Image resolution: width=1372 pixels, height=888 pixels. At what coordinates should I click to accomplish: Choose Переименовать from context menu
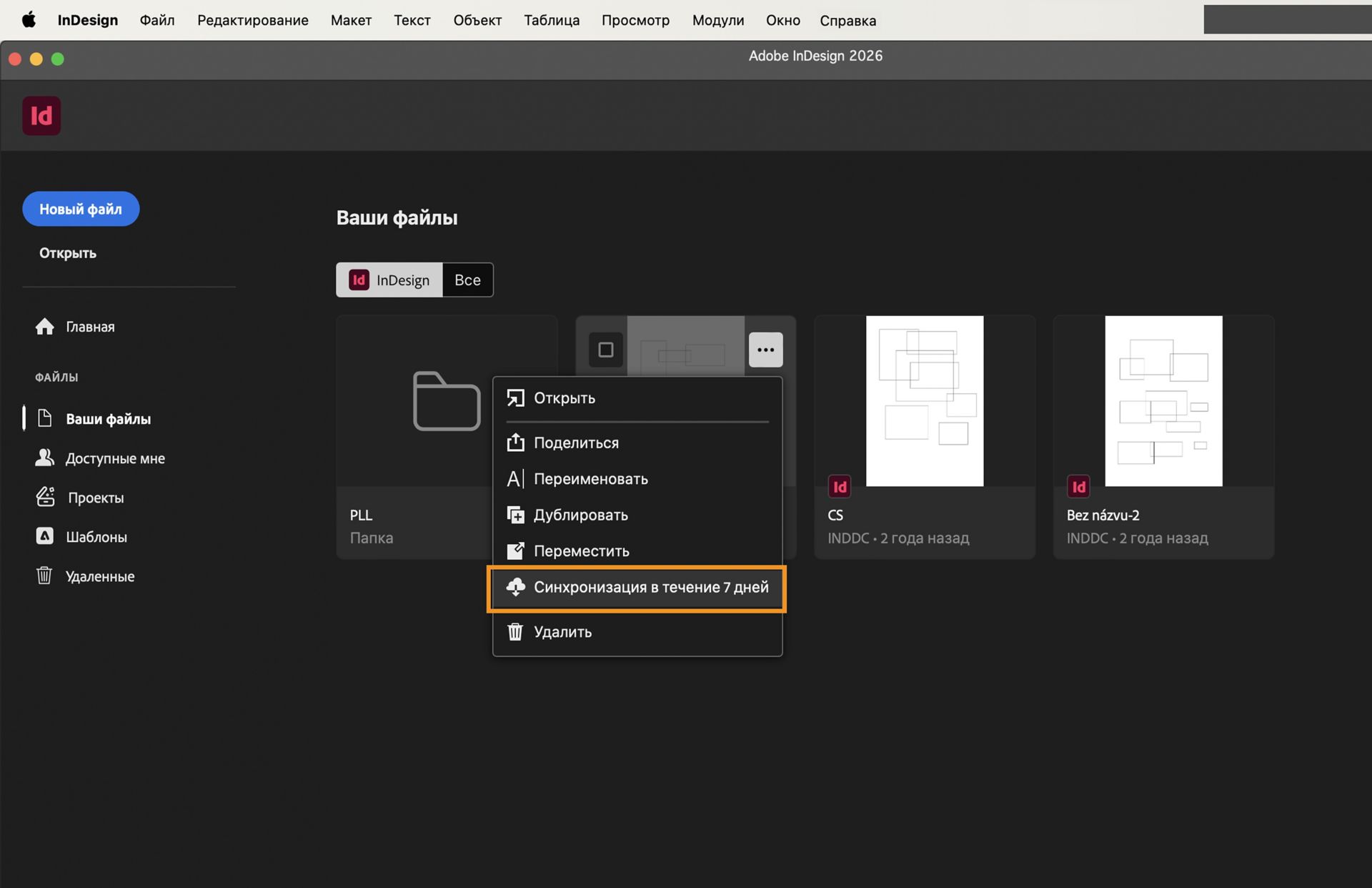tap(590, 479)
